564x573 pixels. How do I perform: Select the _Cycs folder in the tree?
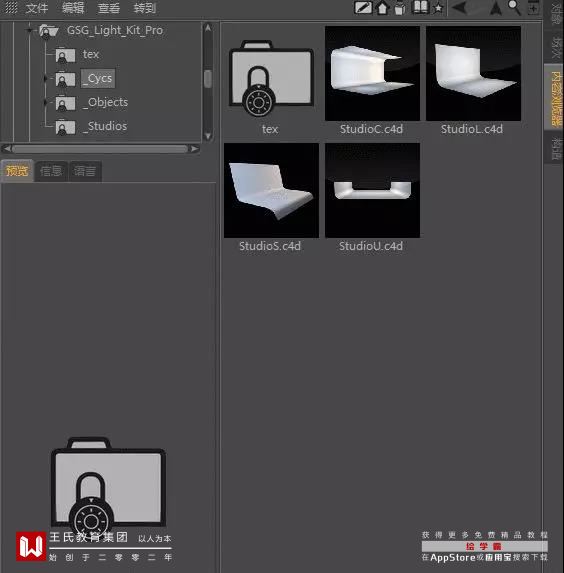tap(98, 79)
